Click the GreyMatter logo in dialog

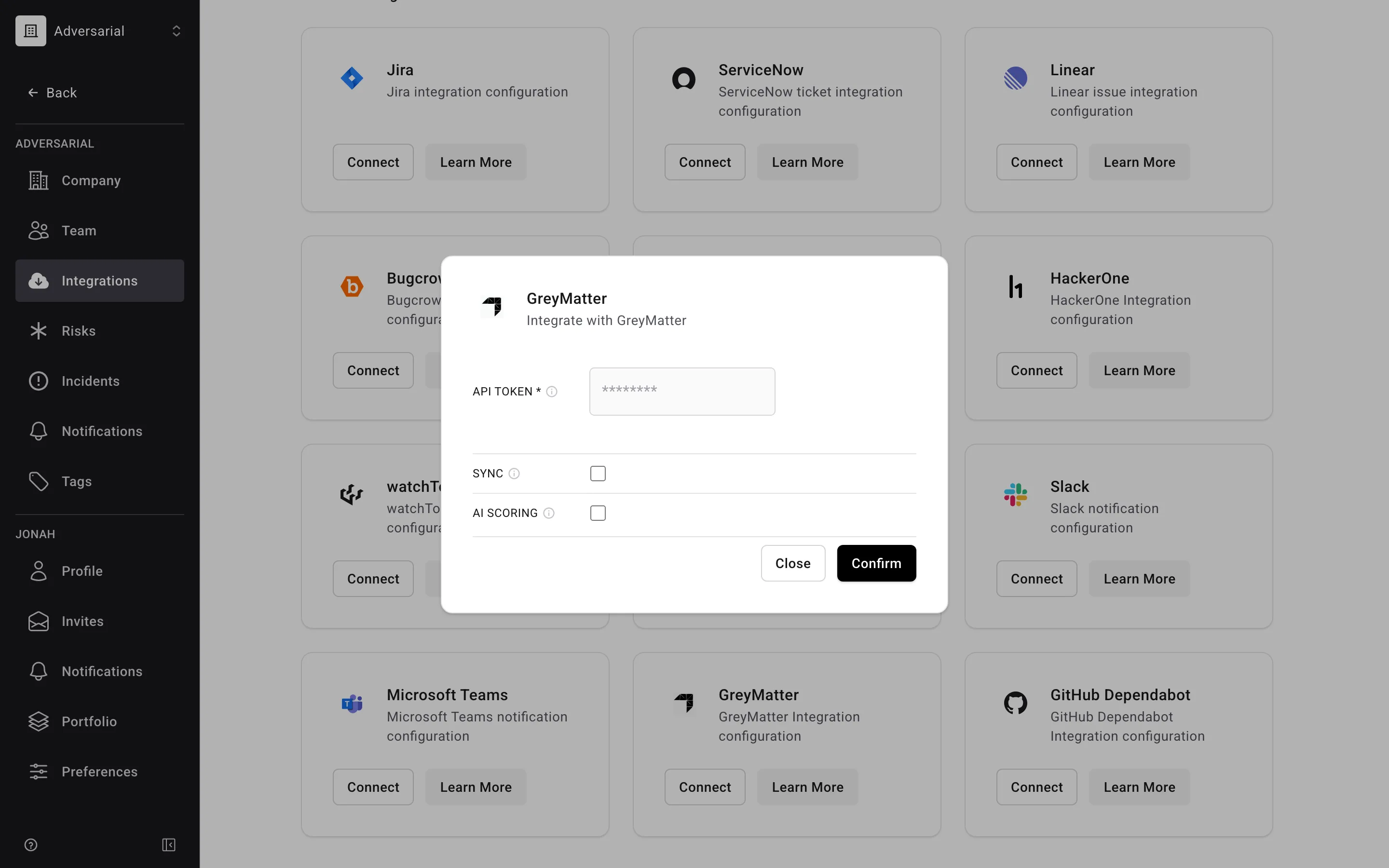[x=492, y=307]
